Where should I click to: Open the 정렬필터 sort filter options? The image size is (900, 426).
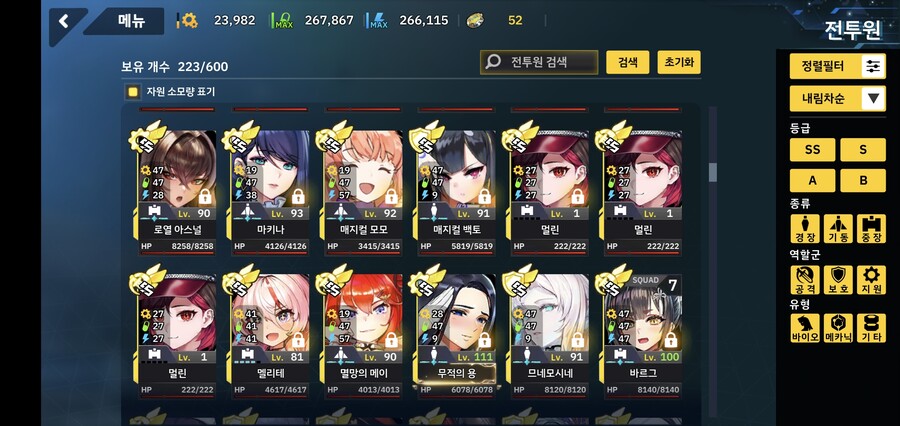tap(837, 67)
